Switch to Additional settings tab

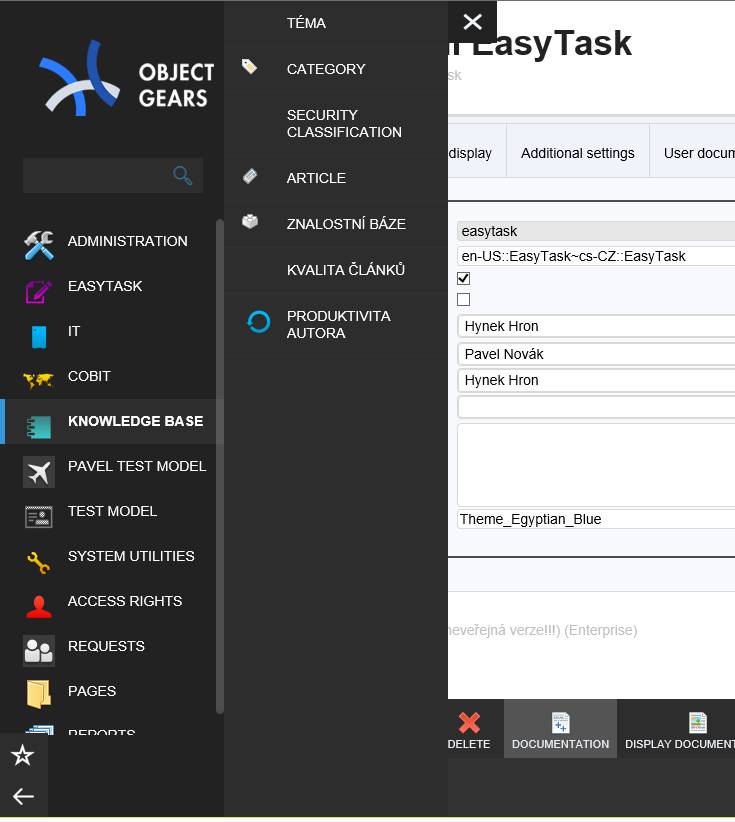578,153
